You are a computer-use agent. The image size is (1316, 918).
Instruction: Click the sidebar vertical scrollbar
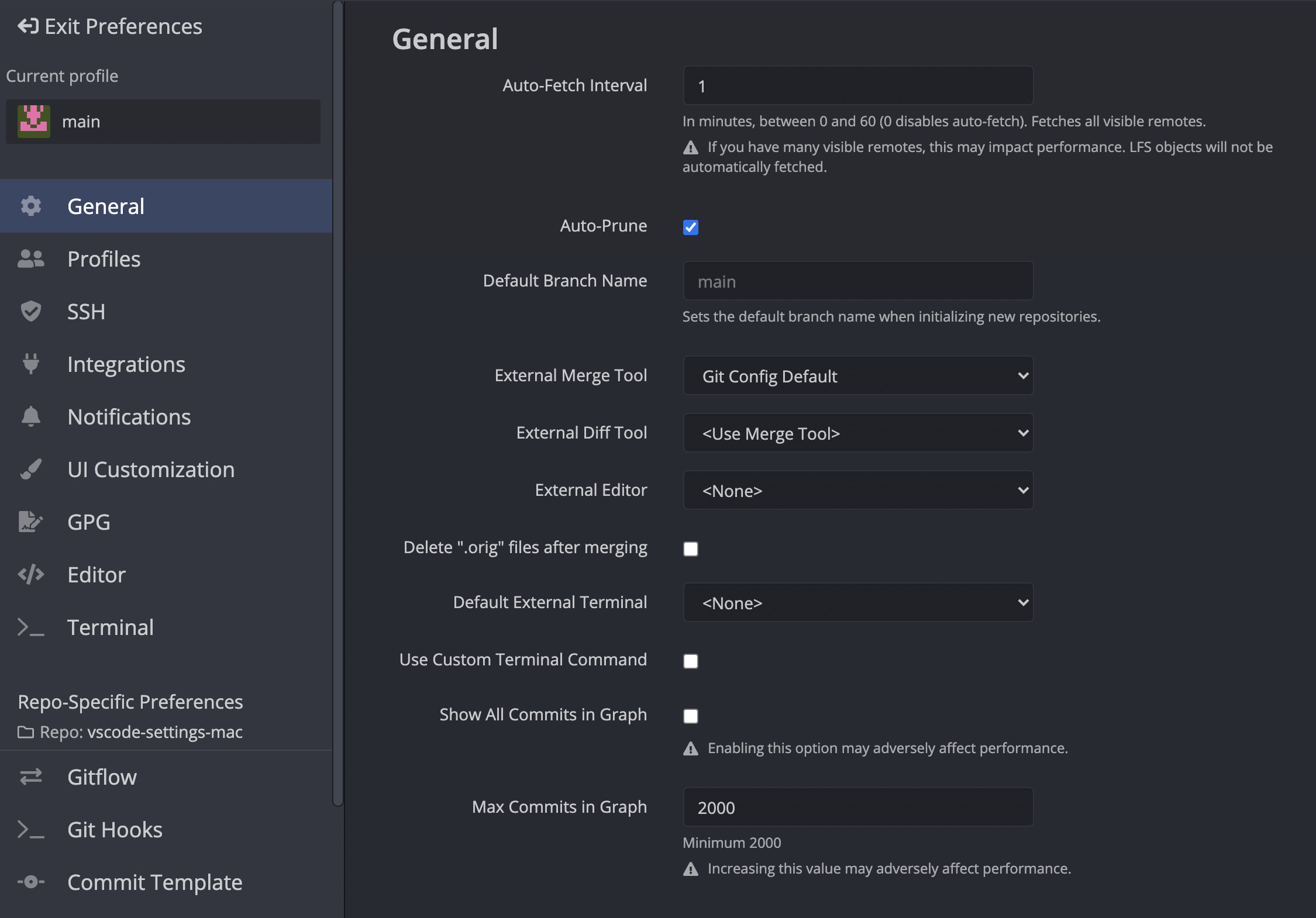pos(337,403)
